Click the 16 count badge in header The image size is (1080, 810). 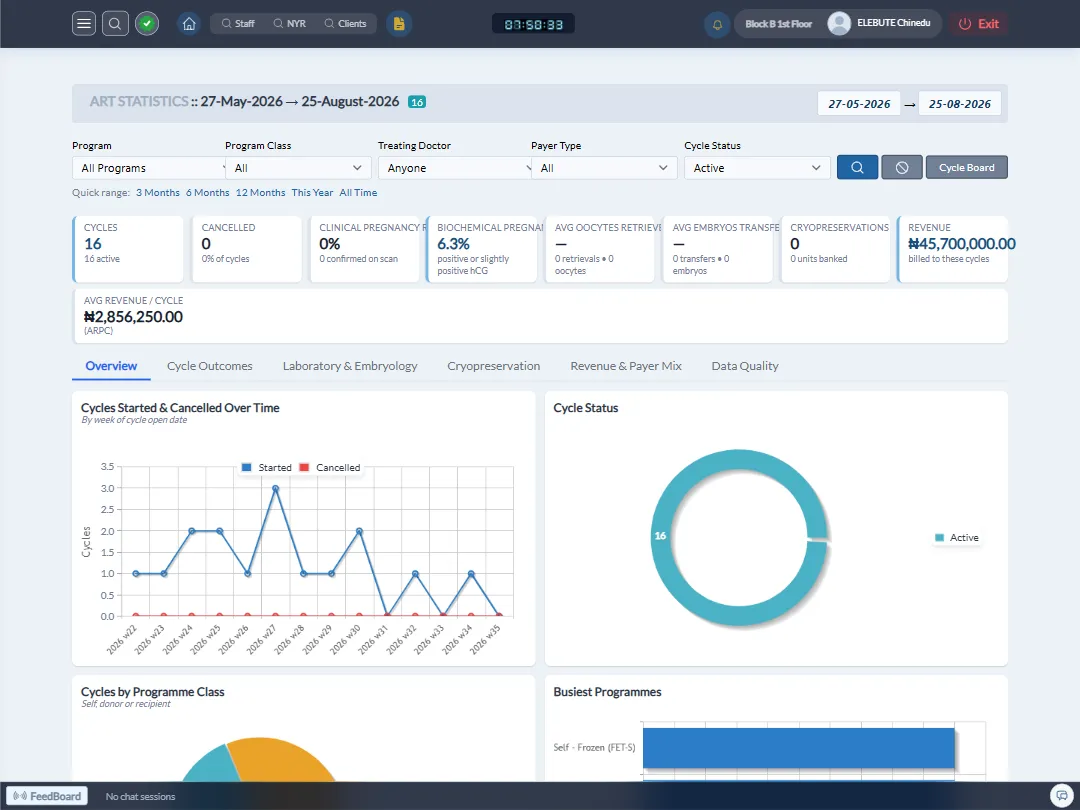[417, 102]
